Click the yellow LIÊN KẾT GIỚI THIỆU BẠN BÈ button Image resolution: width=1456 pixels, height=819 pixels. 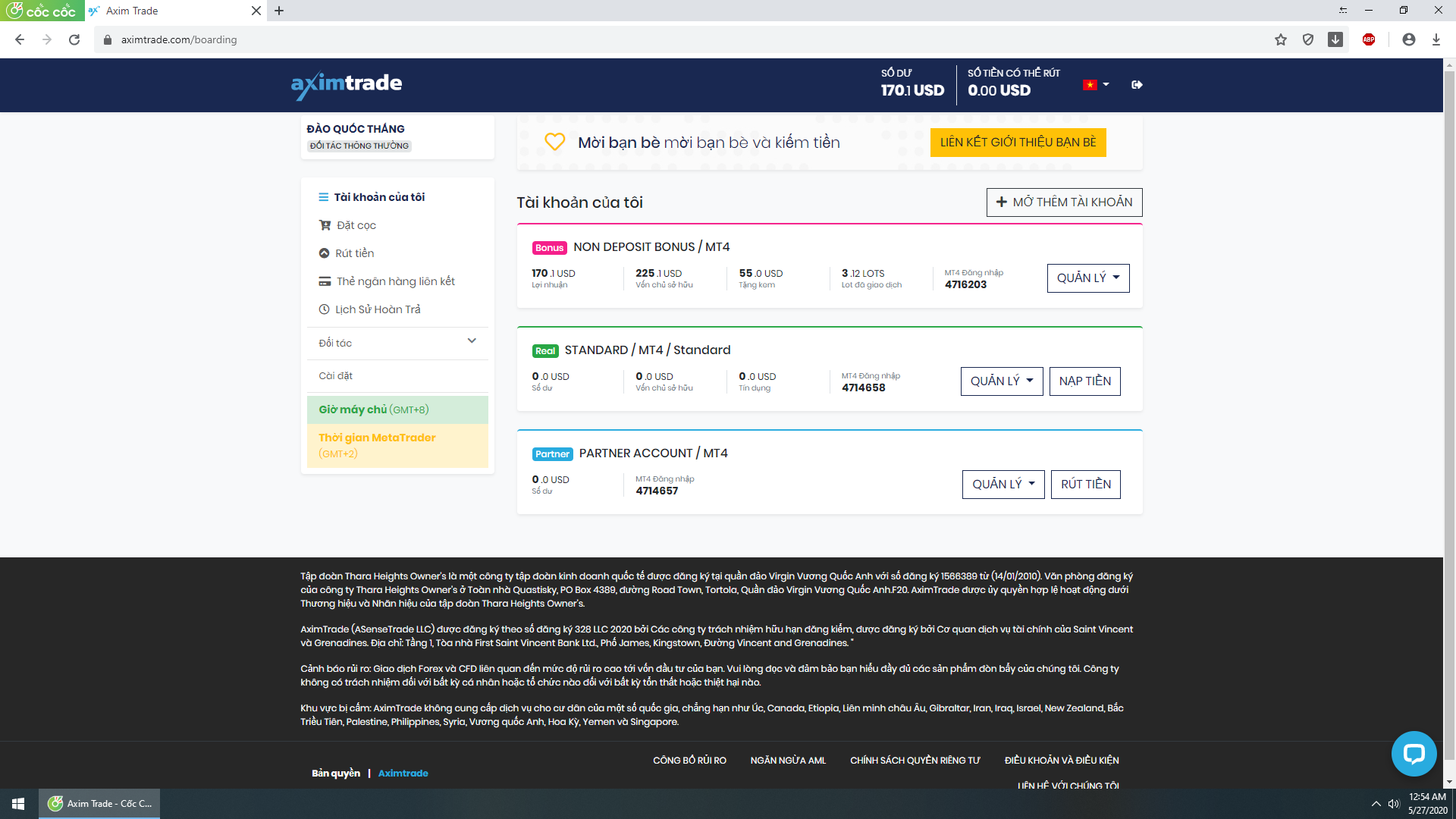click(x=1018, y=143)
